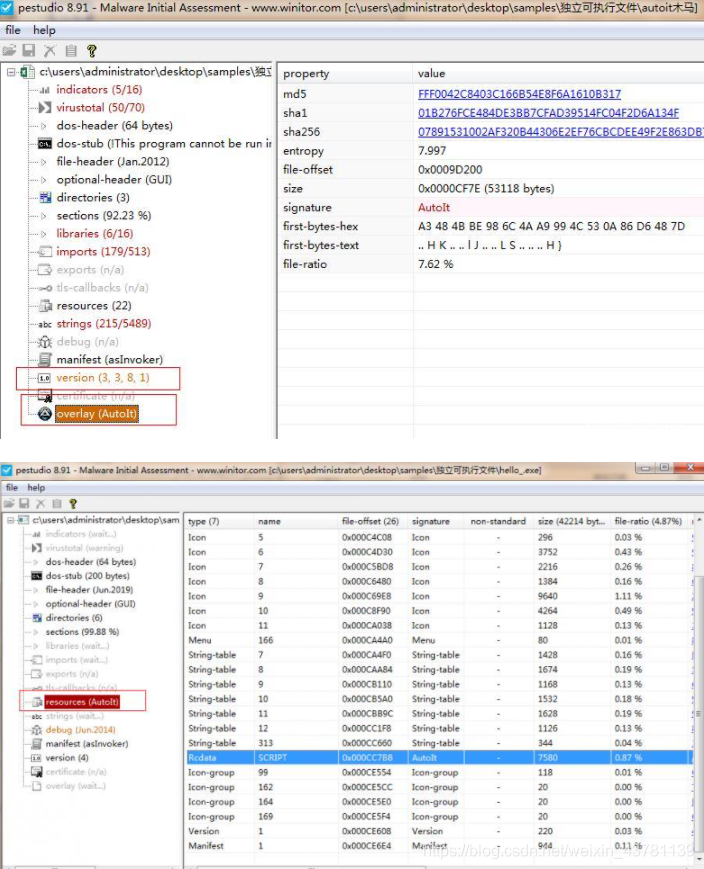Click the signature column header in resources table
This screenshot has height=869, width=704.
tap(437, 522)
